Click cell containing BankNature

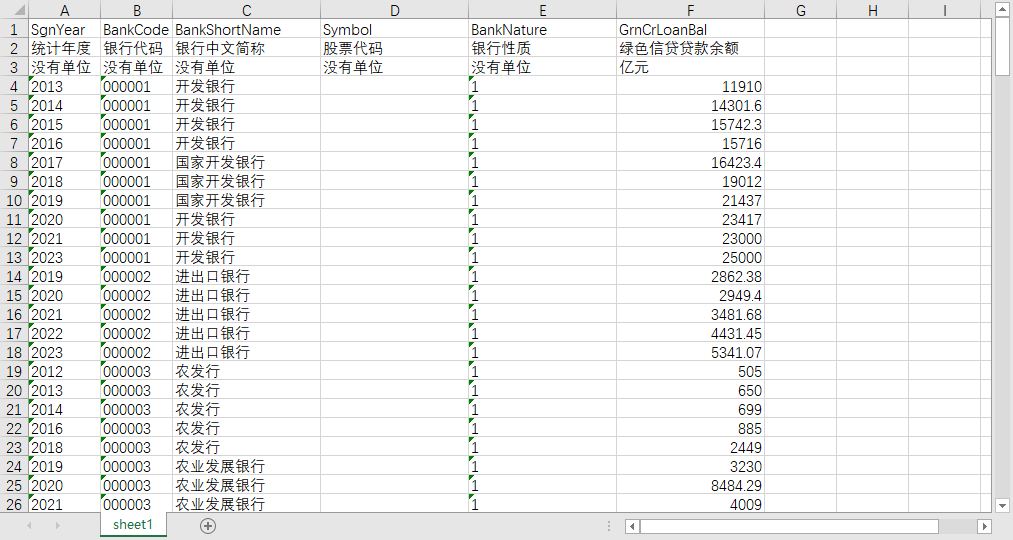[x=543, y=29]
